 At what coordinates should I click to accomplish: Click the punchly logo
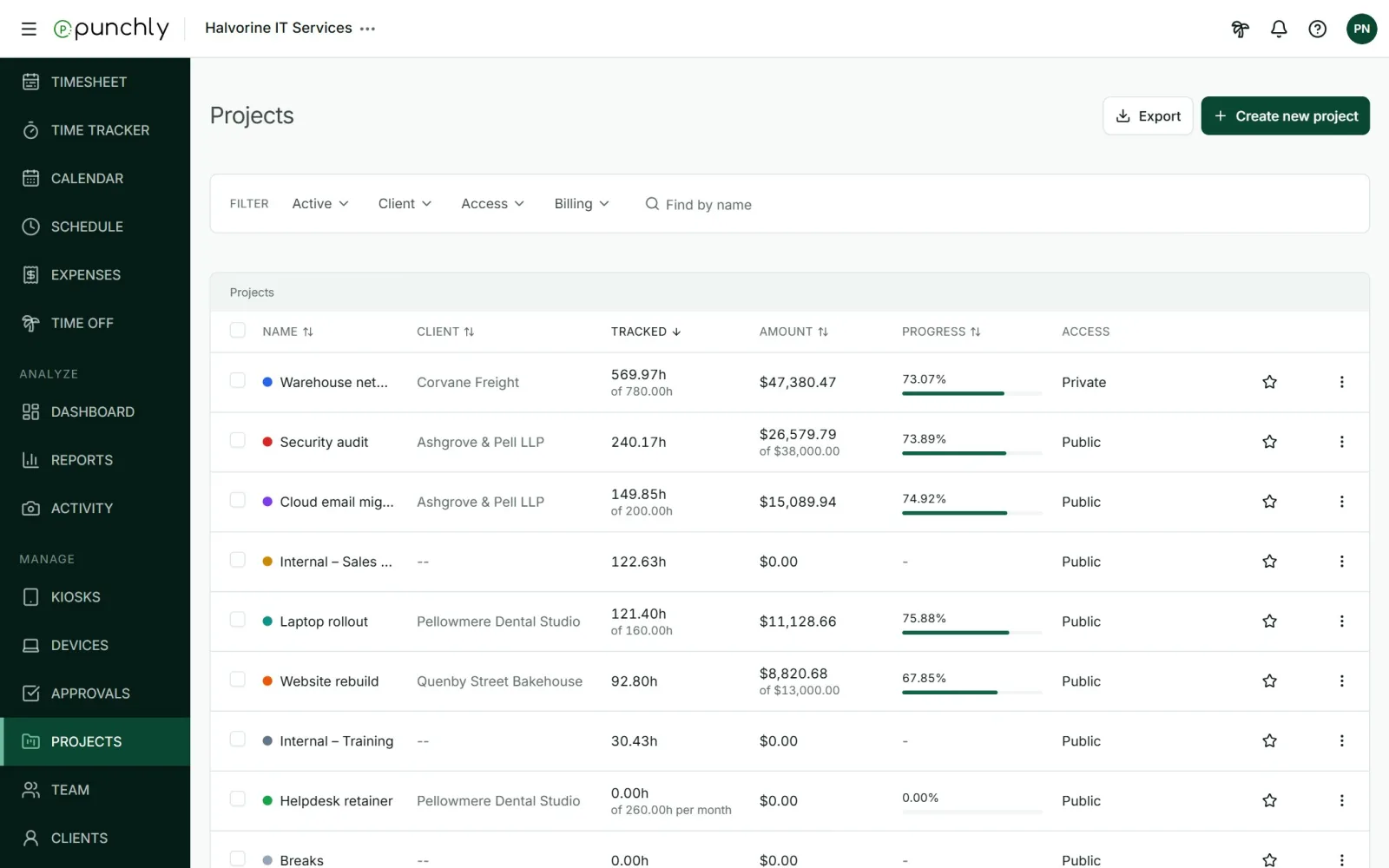(x=111, y=29)
